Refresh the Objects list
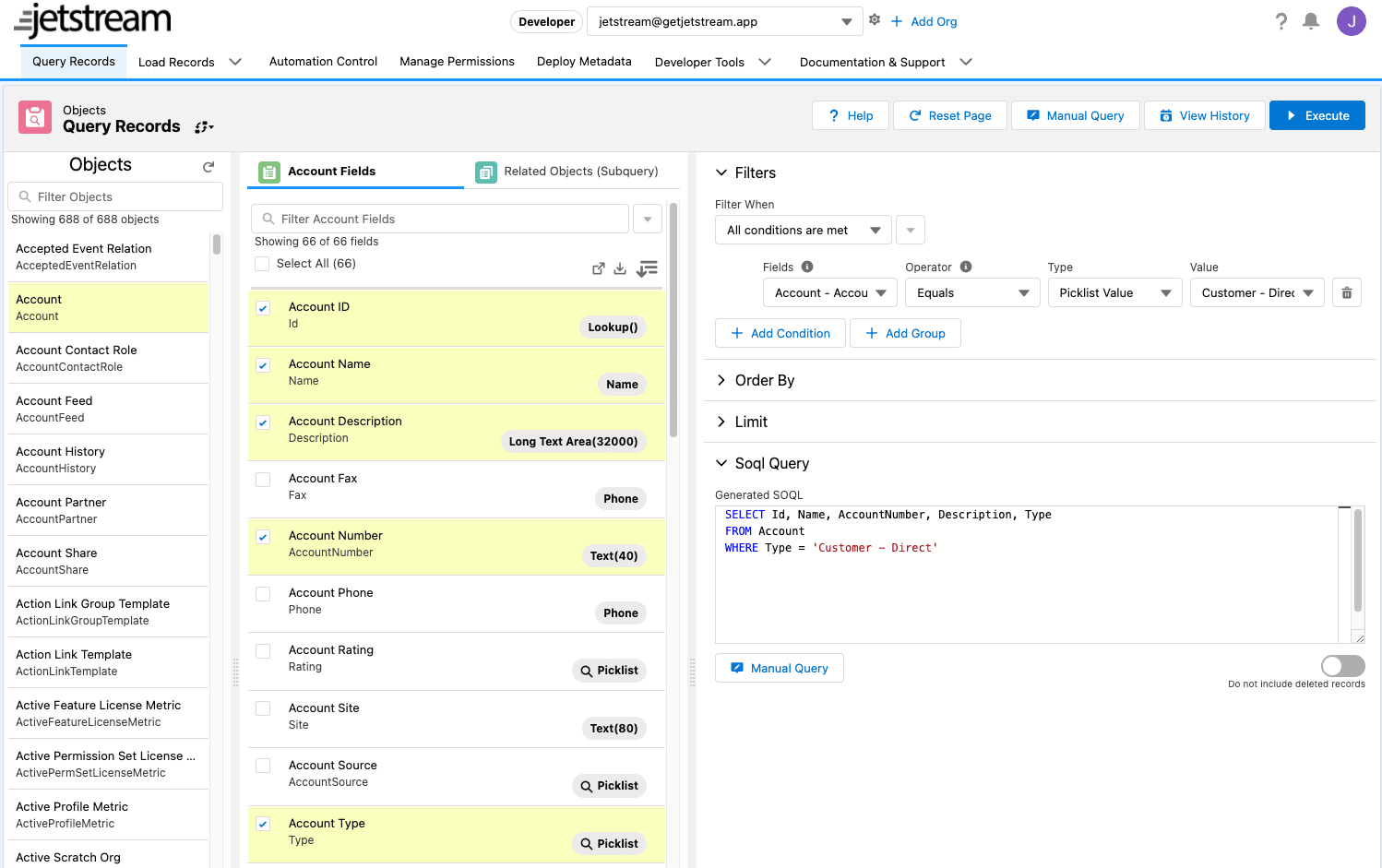 [x=208, y=167]
